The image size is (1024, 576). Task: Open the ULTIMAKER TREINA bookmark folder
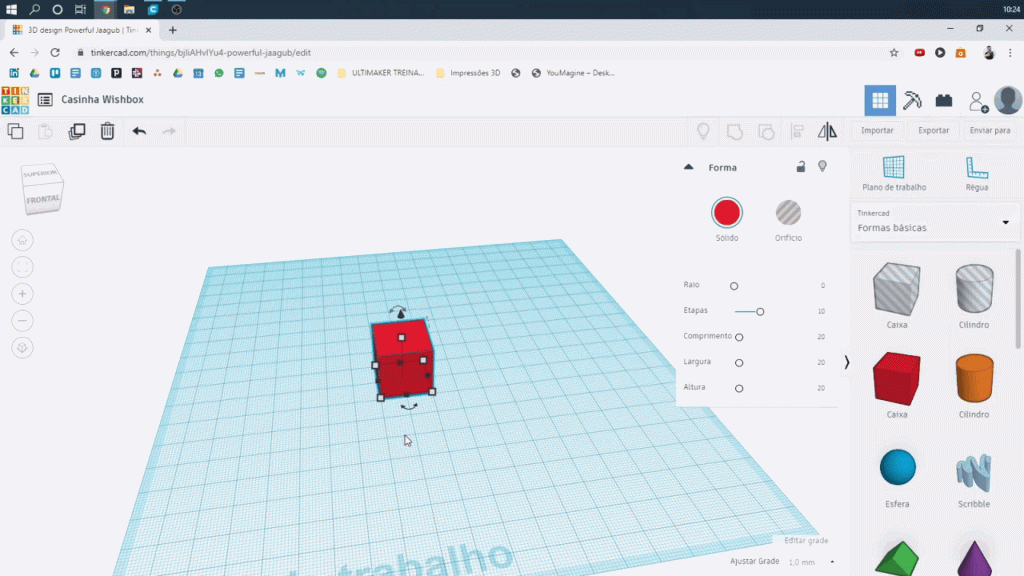[x=381, y=73]
